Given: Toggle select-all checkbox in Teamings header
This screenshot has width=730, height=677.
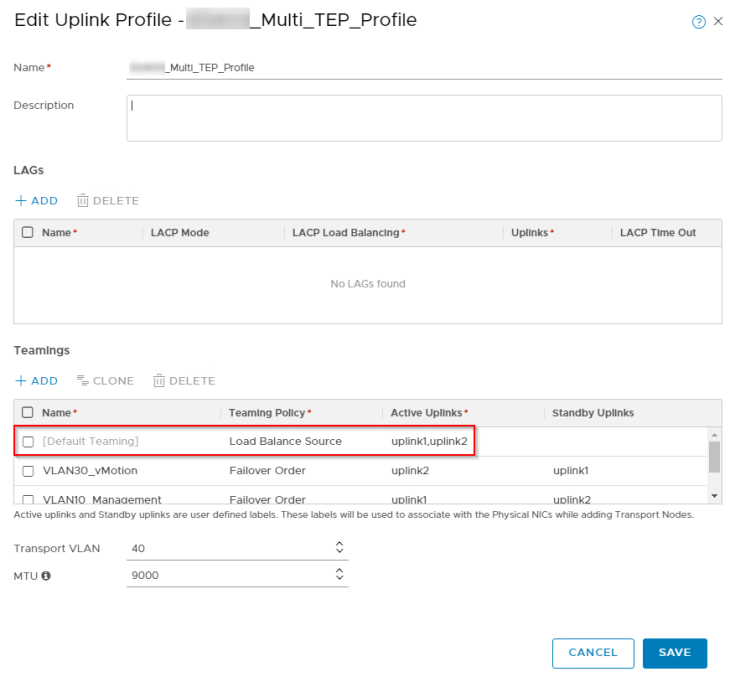Looking at the screenshot, I should coord(28,413).
